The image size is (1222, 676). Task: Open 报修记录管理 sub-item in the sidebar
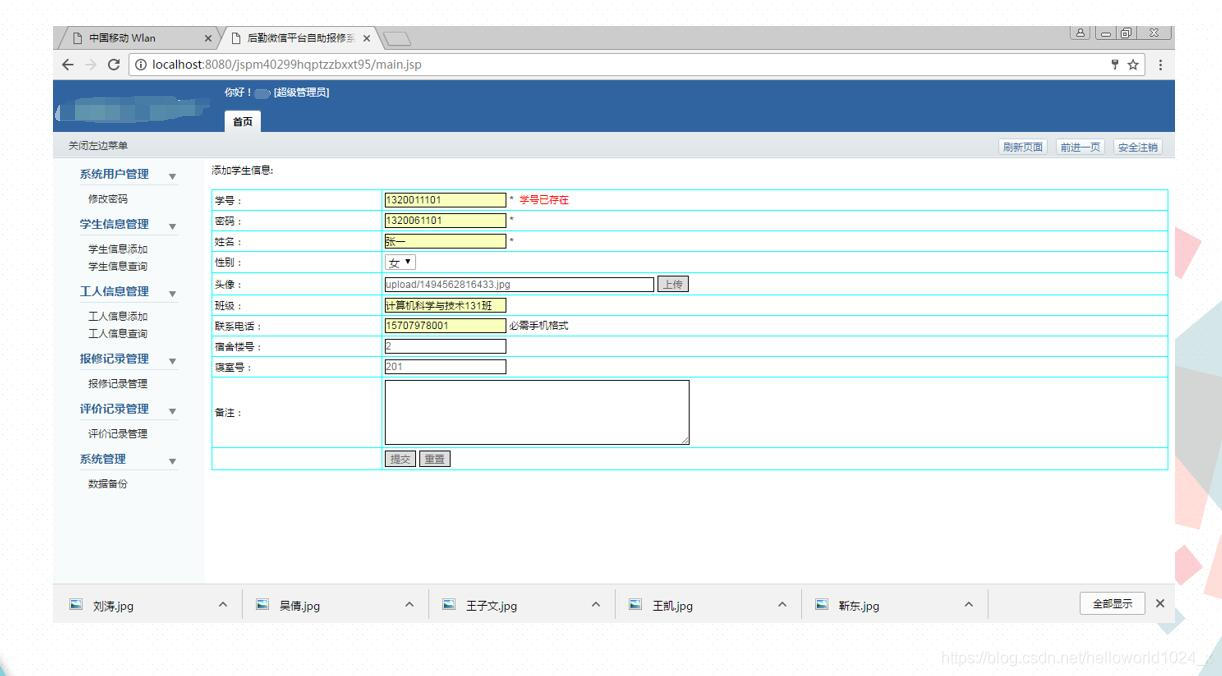[118, 383]
